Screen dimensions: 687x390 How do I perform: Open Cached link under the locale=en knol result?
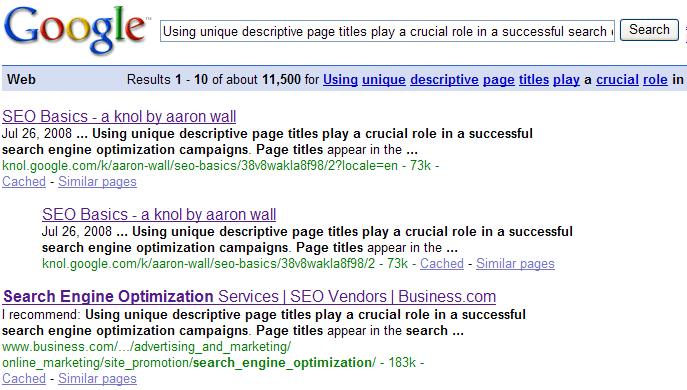[24, 181]
